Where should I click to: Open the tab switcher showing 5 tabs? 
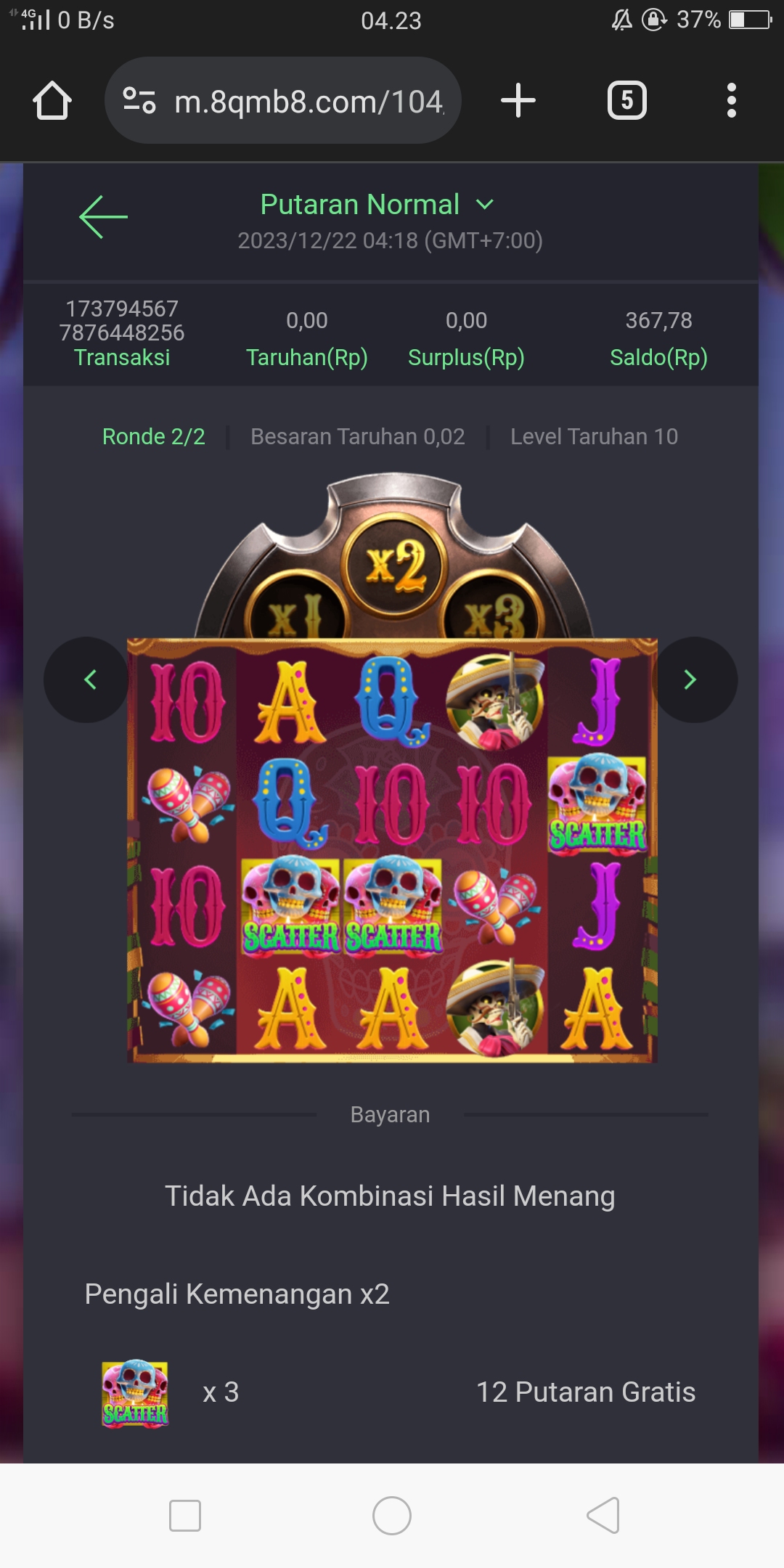point(627,100)
